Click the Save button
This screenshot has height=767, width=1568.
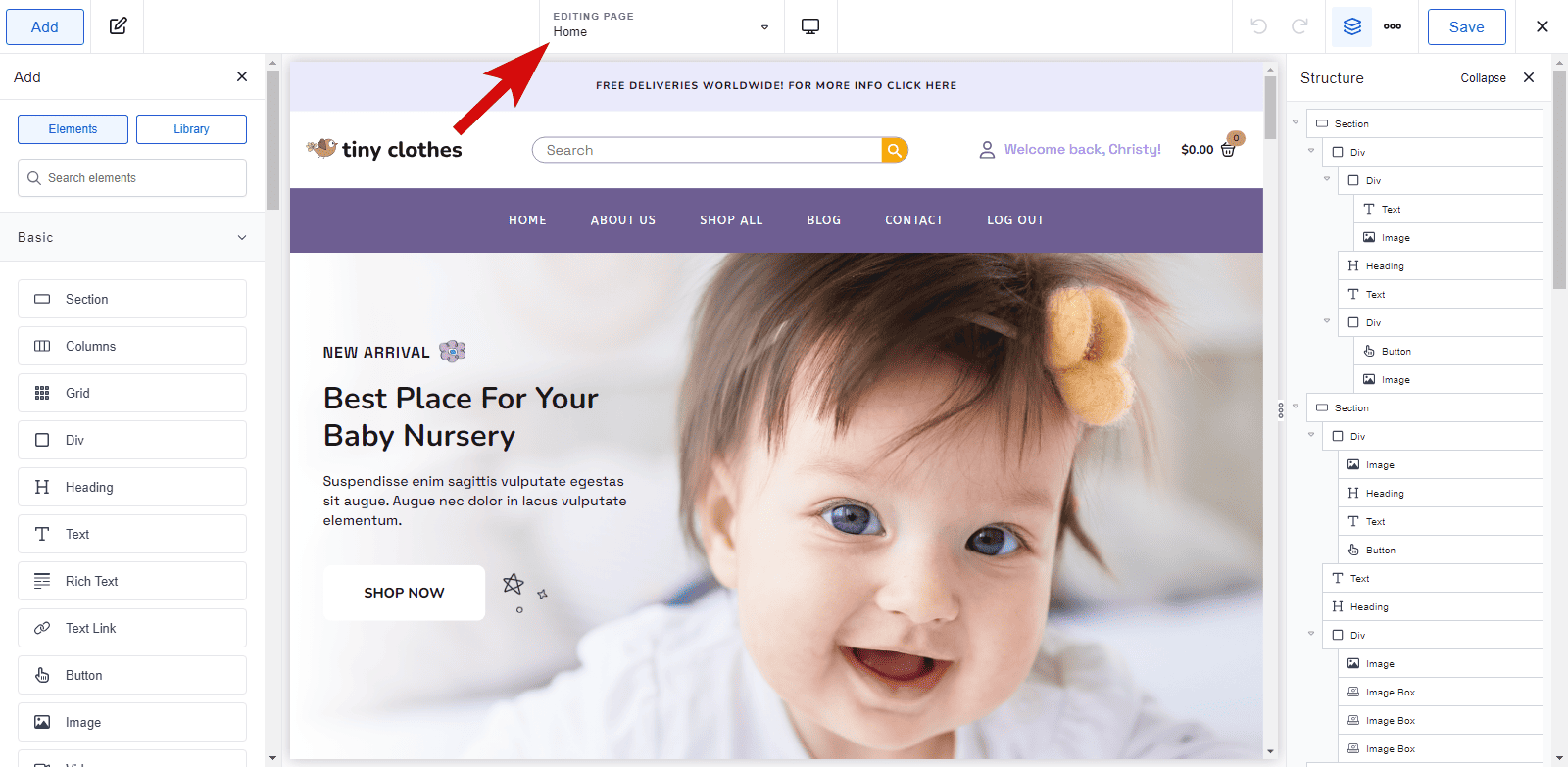(x=1466, y=26)
